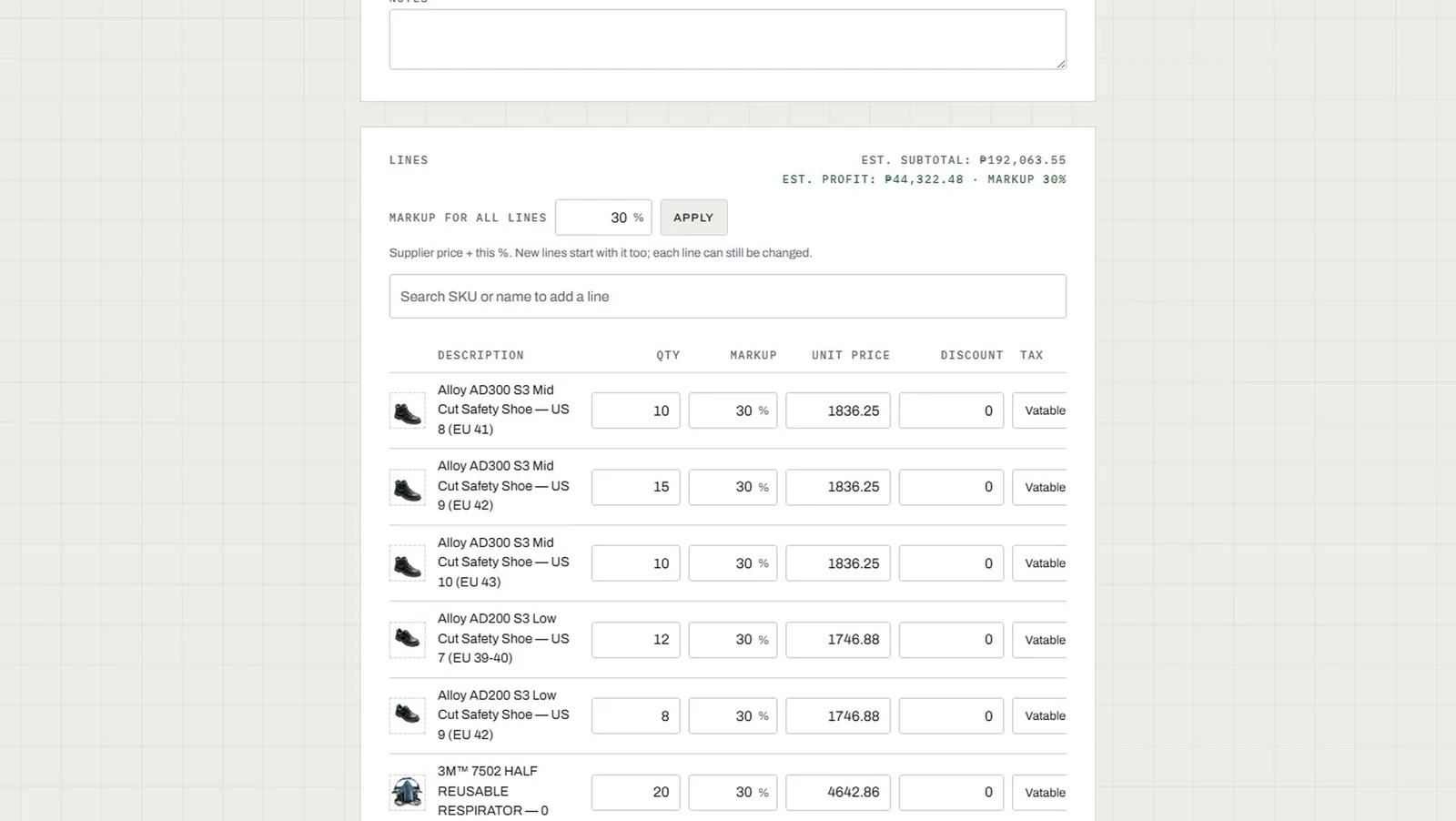The image size is (1456, 821).
Task: Edit discount for AD300 US 10 line
Action: tap(951, 563)
